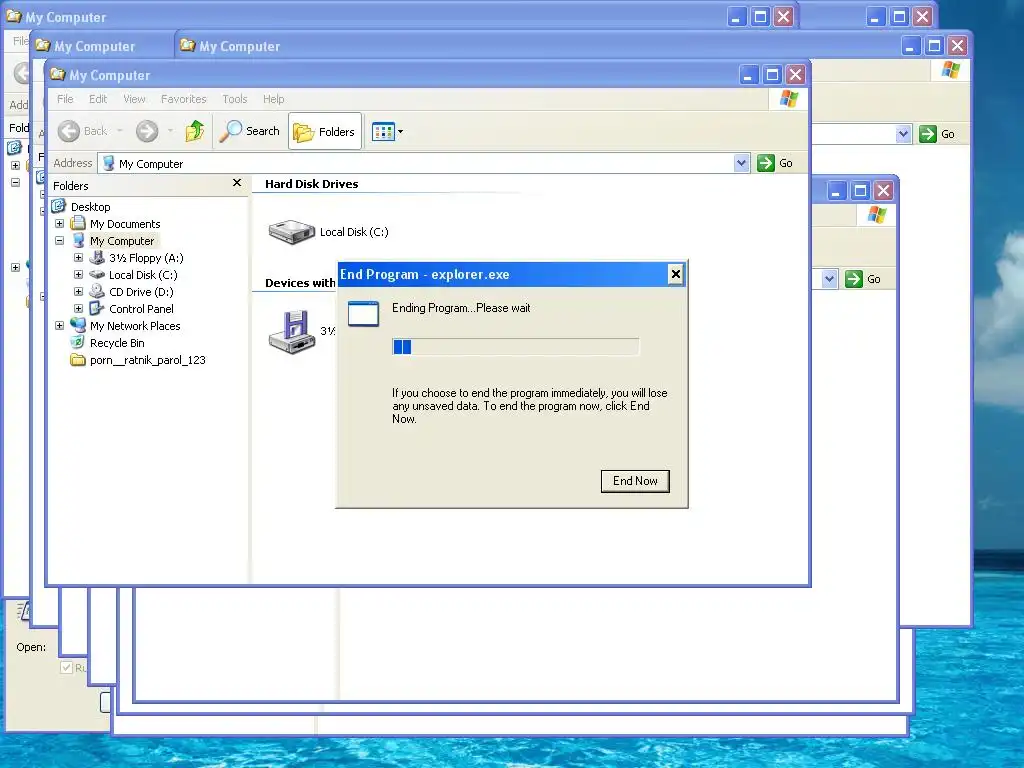
Task: Click the Devices with section header
Action: (300, 283)
